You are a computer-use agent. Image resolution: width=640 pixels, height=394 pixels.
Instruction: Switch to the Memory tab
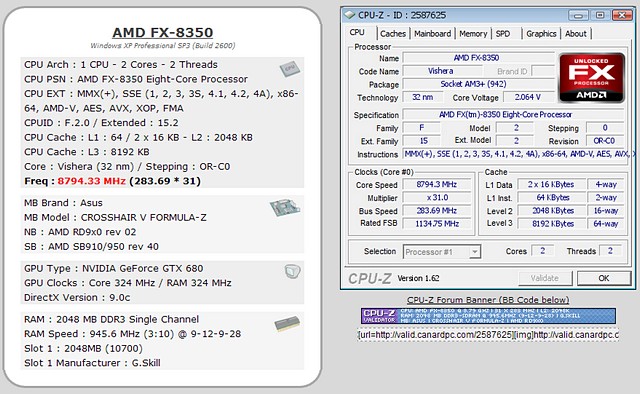(473, 33)
